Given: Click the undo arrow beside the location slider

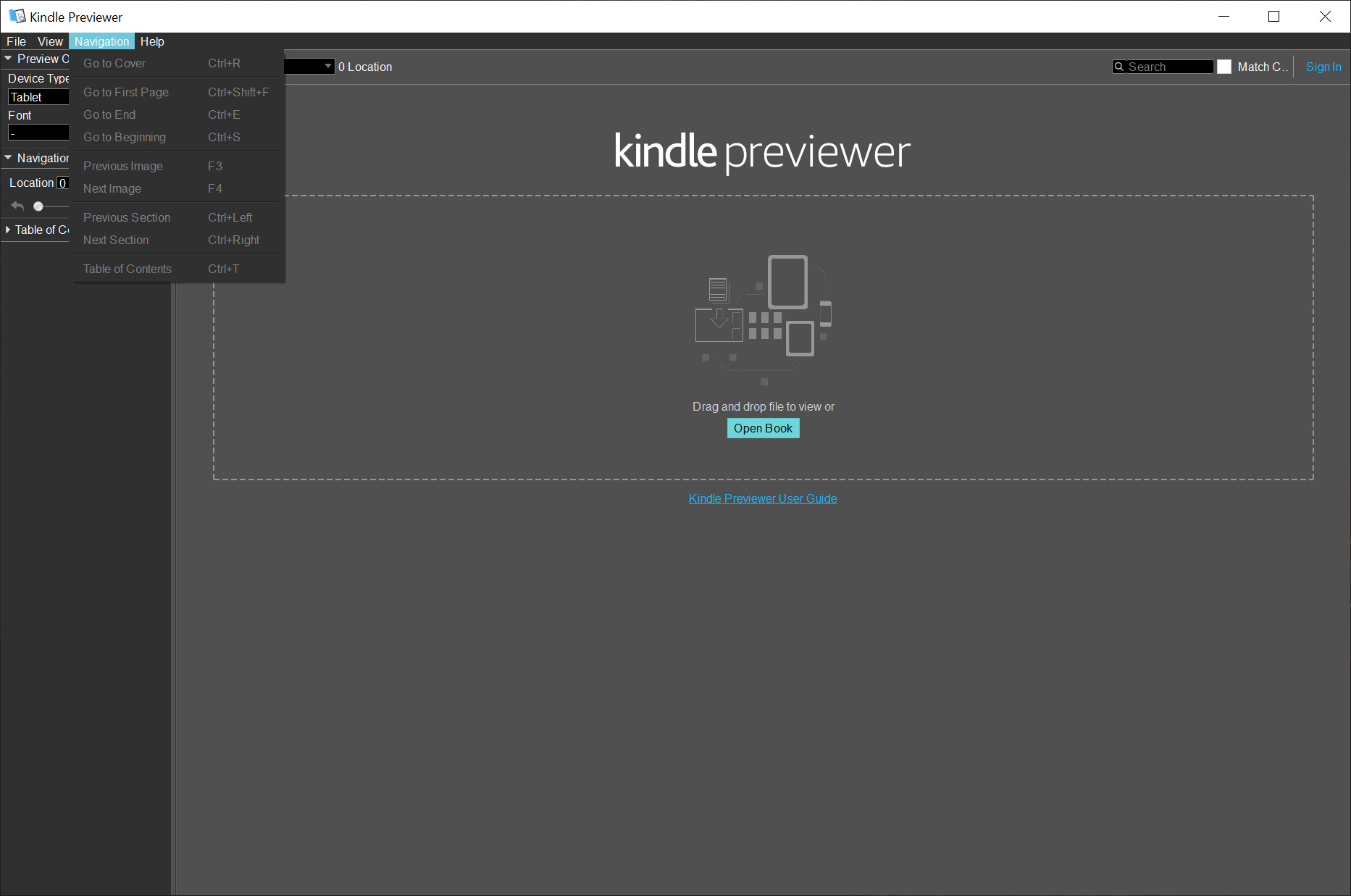Looking at the screenshot, I should (x=17, y=206).
